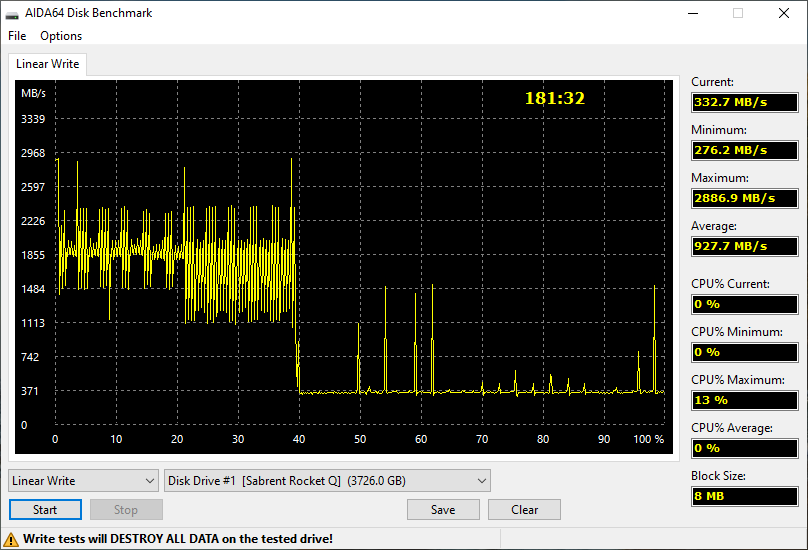Click the disabled Stop button
Image resolution: width=808 pixels, height=550 pixels.
[x=126, y=510]
